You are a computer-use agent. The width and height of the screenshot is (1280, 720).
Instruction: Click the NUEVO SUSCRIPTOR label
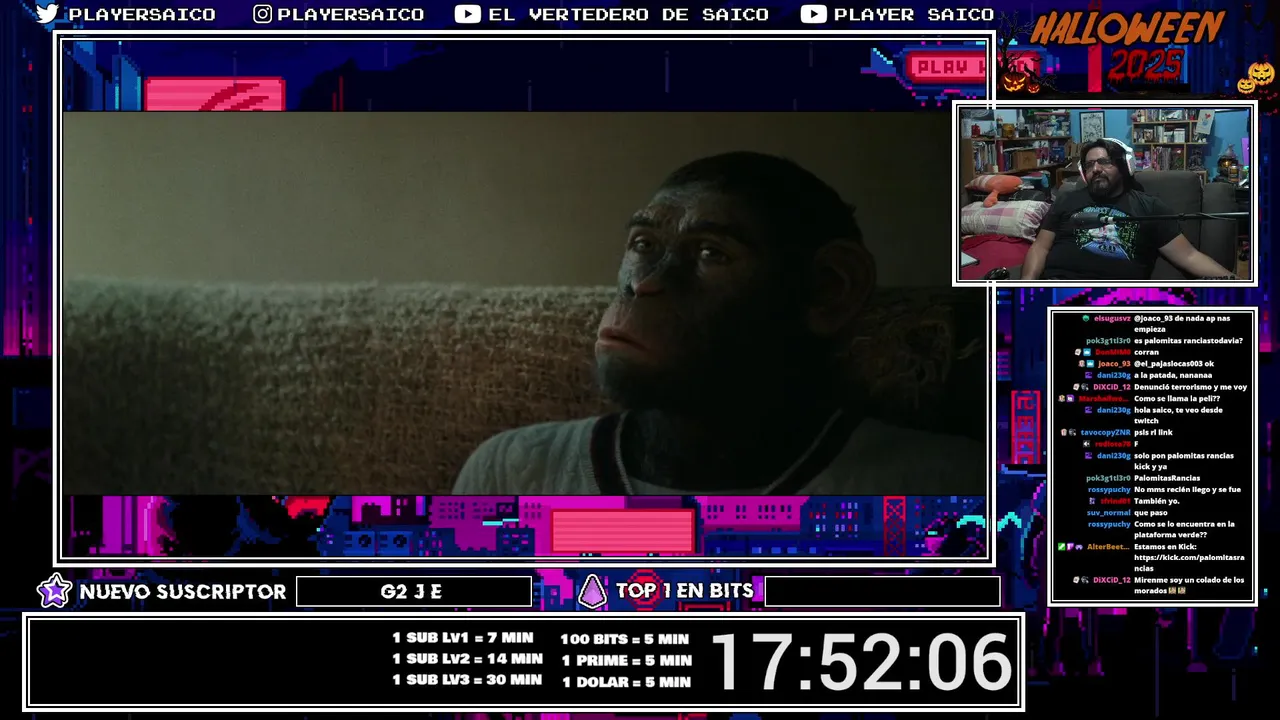(183, 592)
